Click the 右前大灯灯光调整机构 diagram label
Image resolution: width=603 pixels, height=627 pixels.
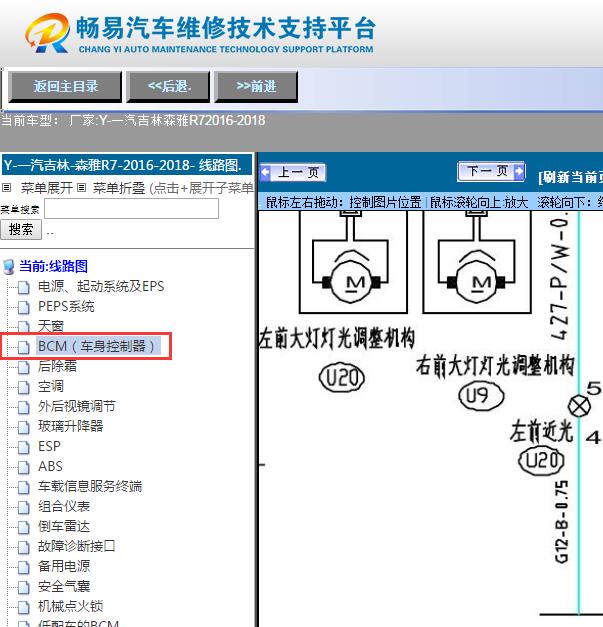495,365
